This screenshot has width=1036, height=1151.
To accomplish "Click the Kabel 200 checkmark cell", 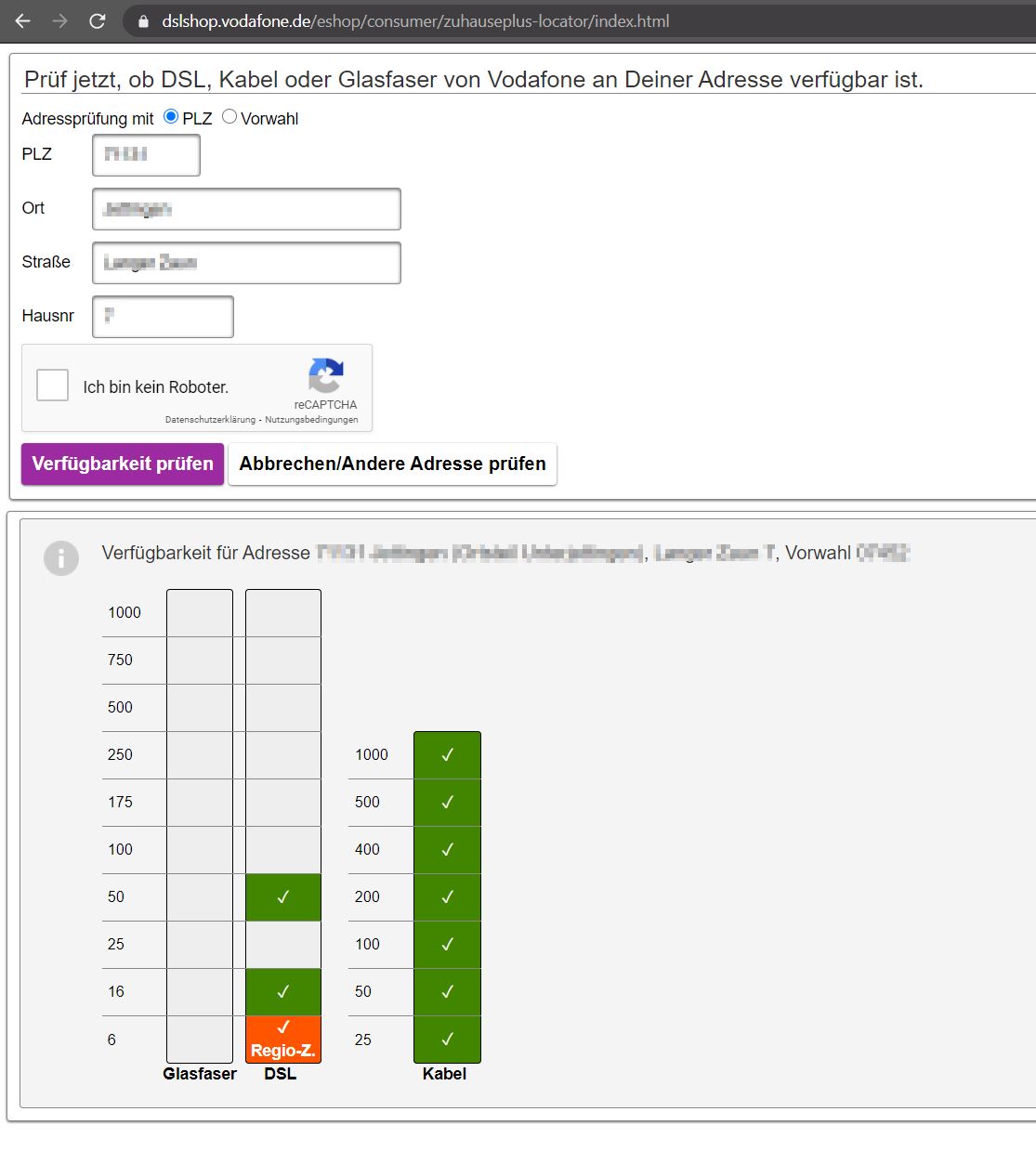I will (447, 897).
